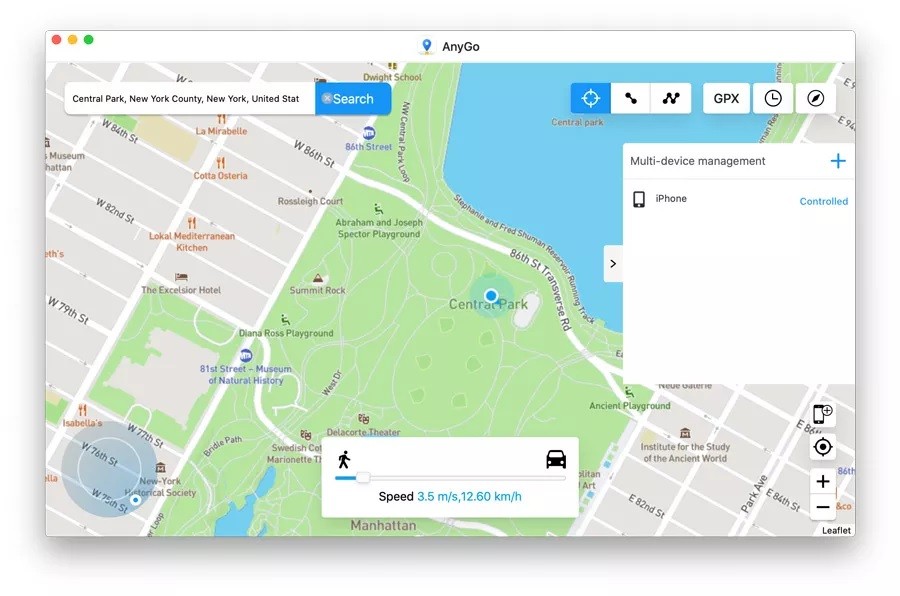Click the Summit Rock mountain icon

(x=317, y=278)
